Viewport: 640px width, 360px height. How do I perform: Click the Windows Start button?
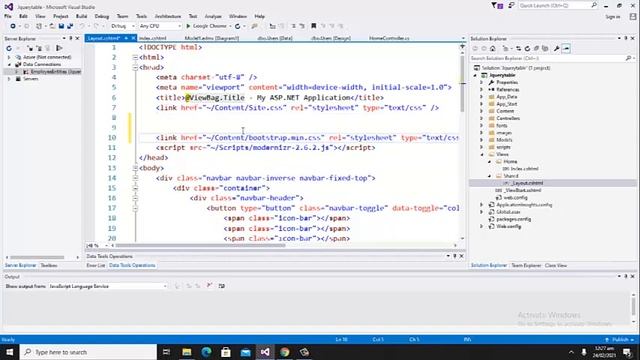tap(9, 352)
